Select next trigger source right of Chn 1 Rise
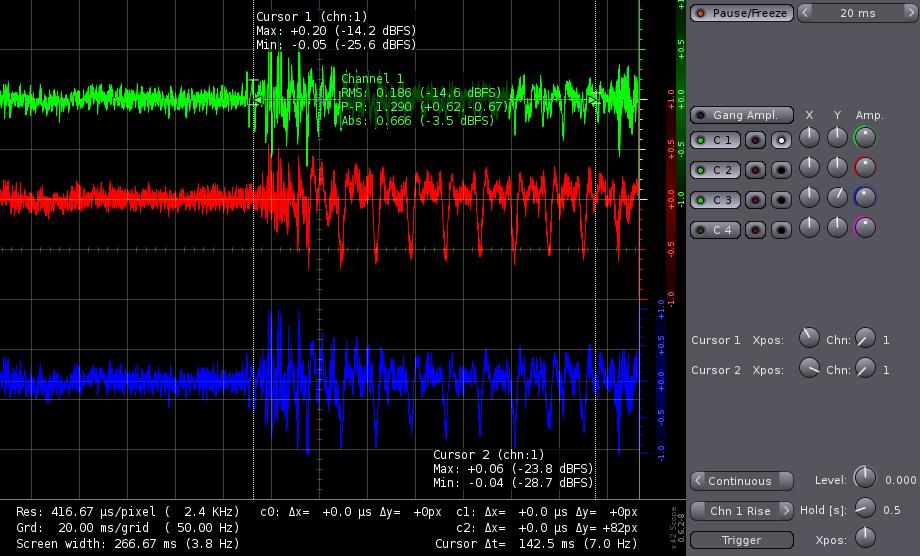The width and height of the screenshot is (920, 556). pos(786,510)
